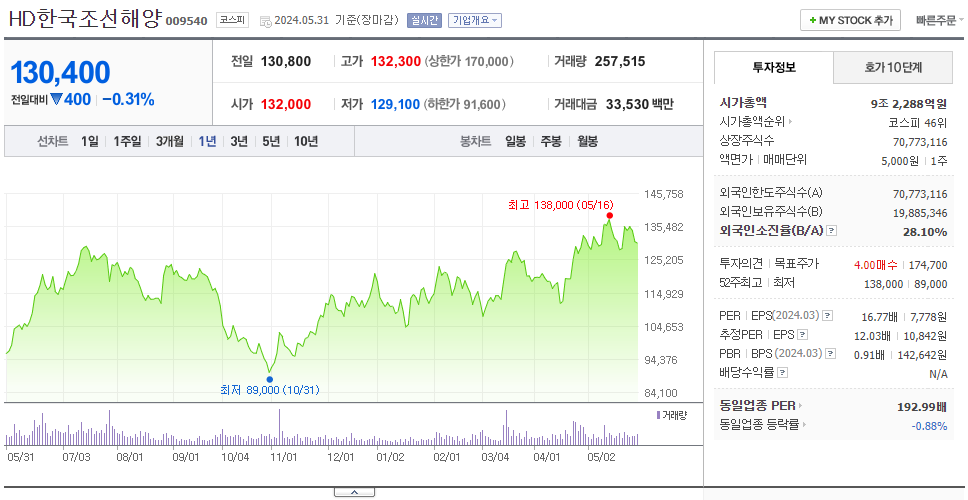Show the 주봉 candlestick chart
Image resolution: width=968 pixels, height=500 pixels.
551,141
